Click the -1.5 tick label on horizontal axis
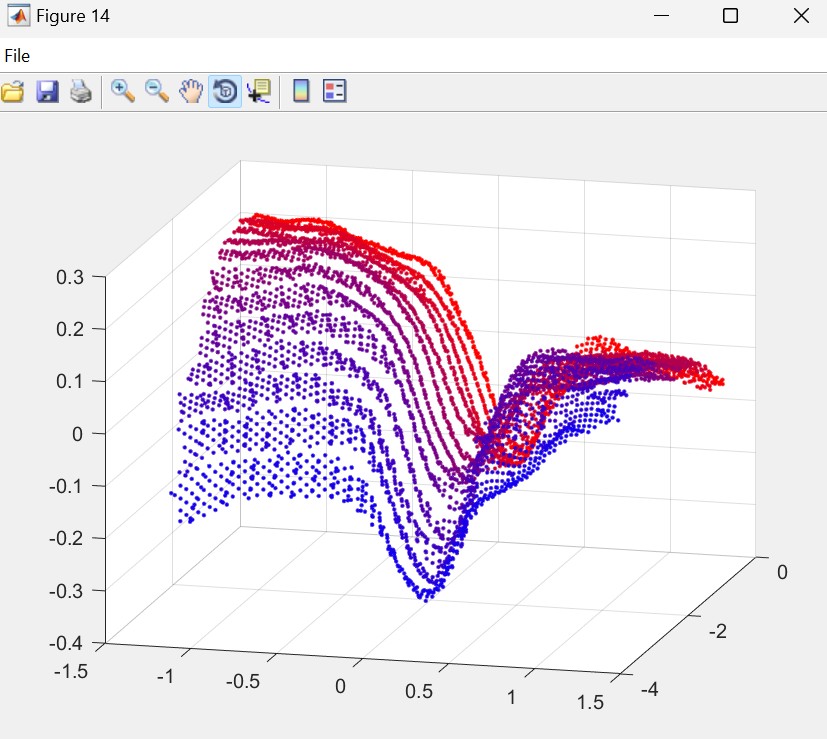827x739 pixels. click(x=70, y=670)
